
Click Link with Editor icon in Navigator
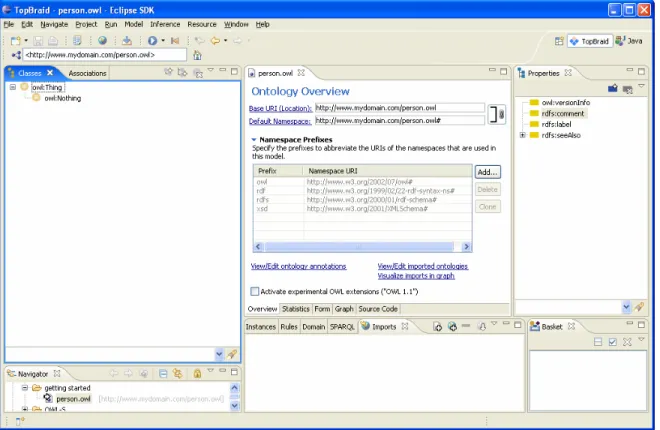click(177, 373)
